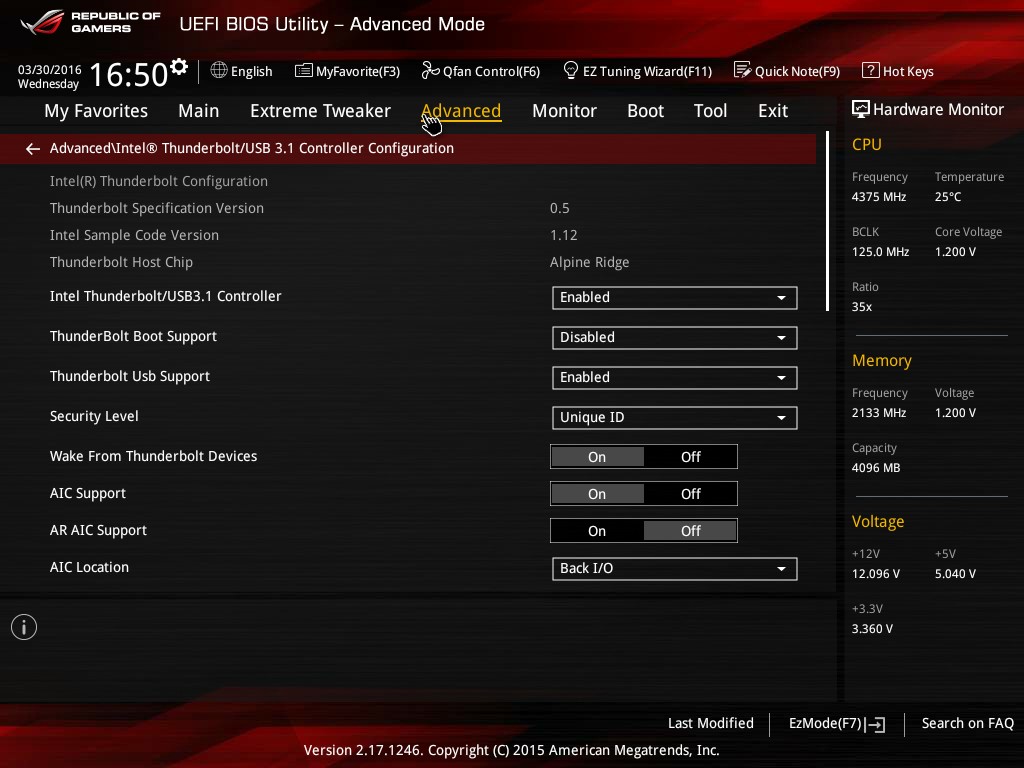Click English language button
Viewport: 1024px width, 768px height.
(251, 71)
